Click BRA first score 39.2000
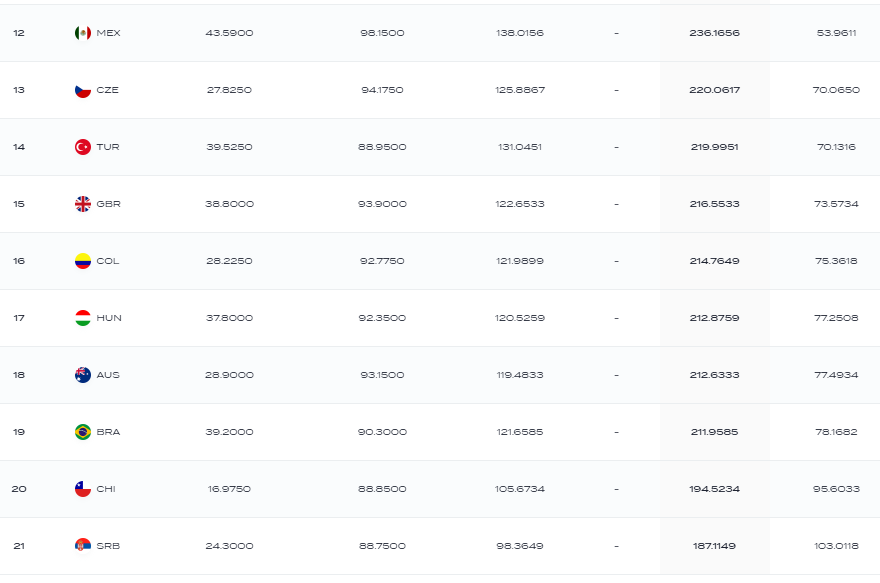 tap(229, 432)
